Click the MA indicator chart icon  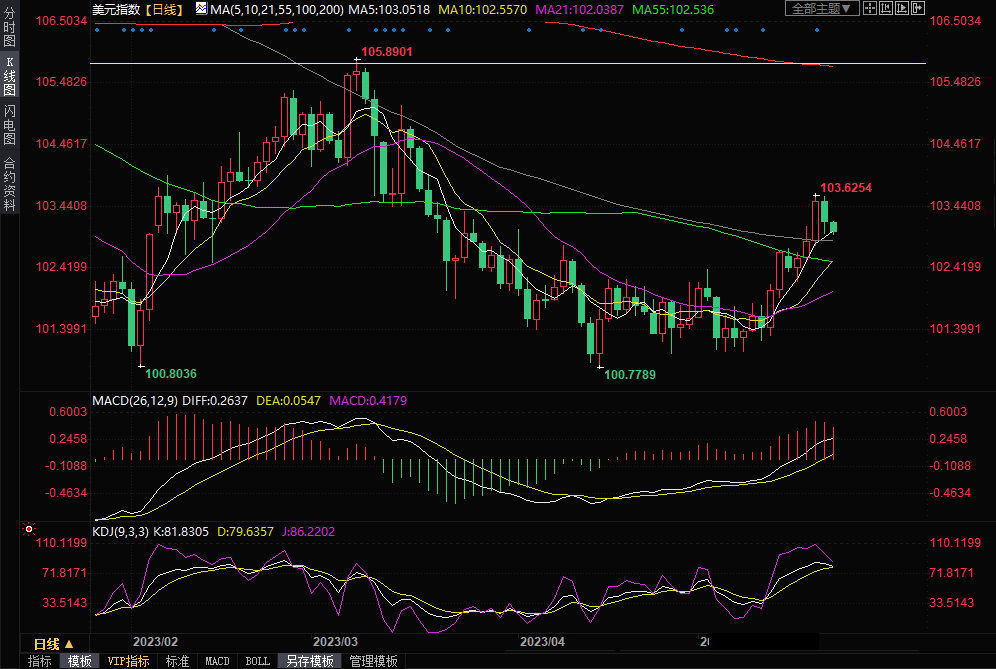point(201,9)
